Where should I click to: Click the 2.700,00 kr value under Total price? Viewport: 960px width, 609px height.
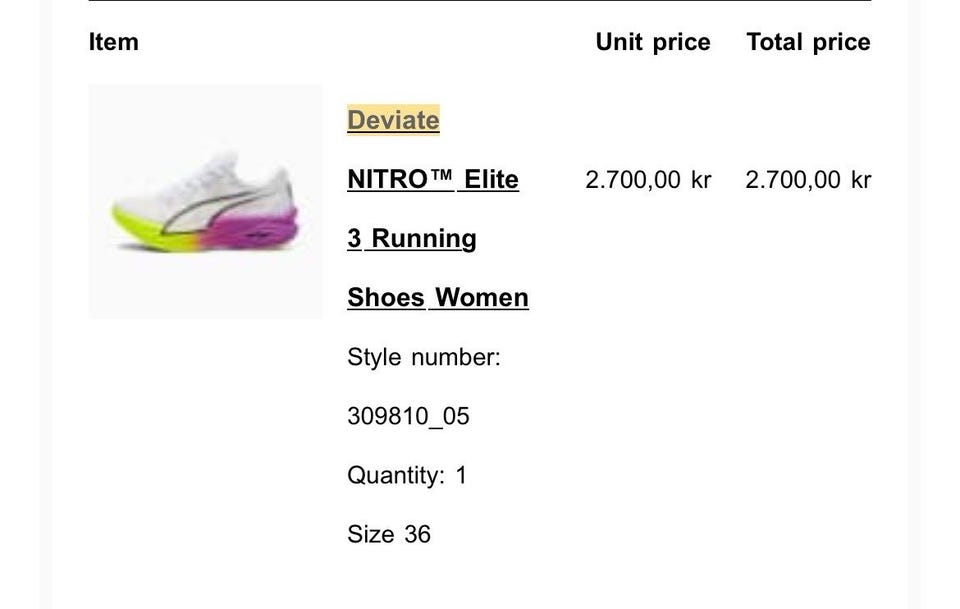click(x=808, y=180)
